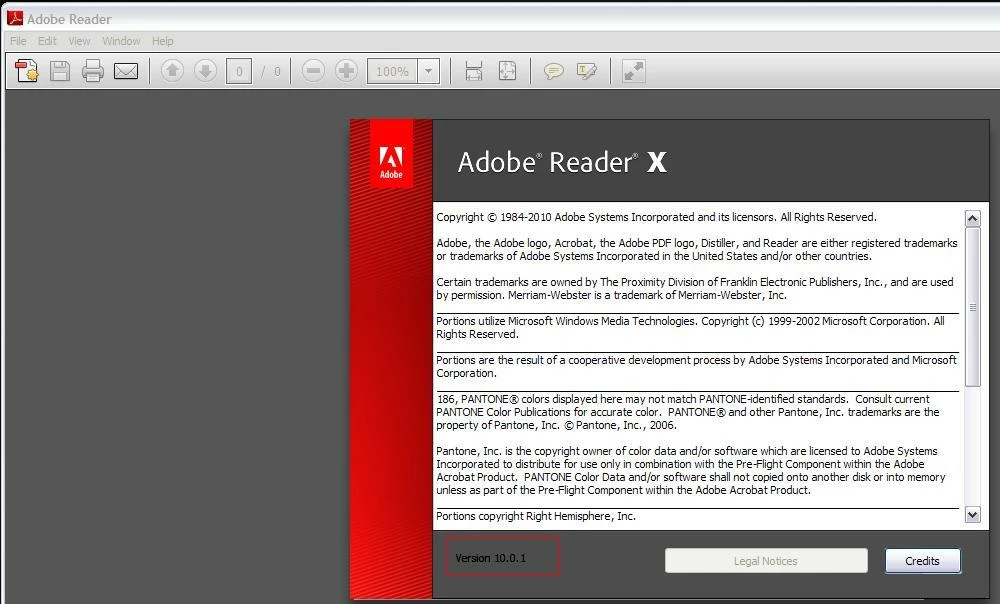Click the Create PDF online icon
This screenshot has width=1000, height=604.
tap(27, 71)
